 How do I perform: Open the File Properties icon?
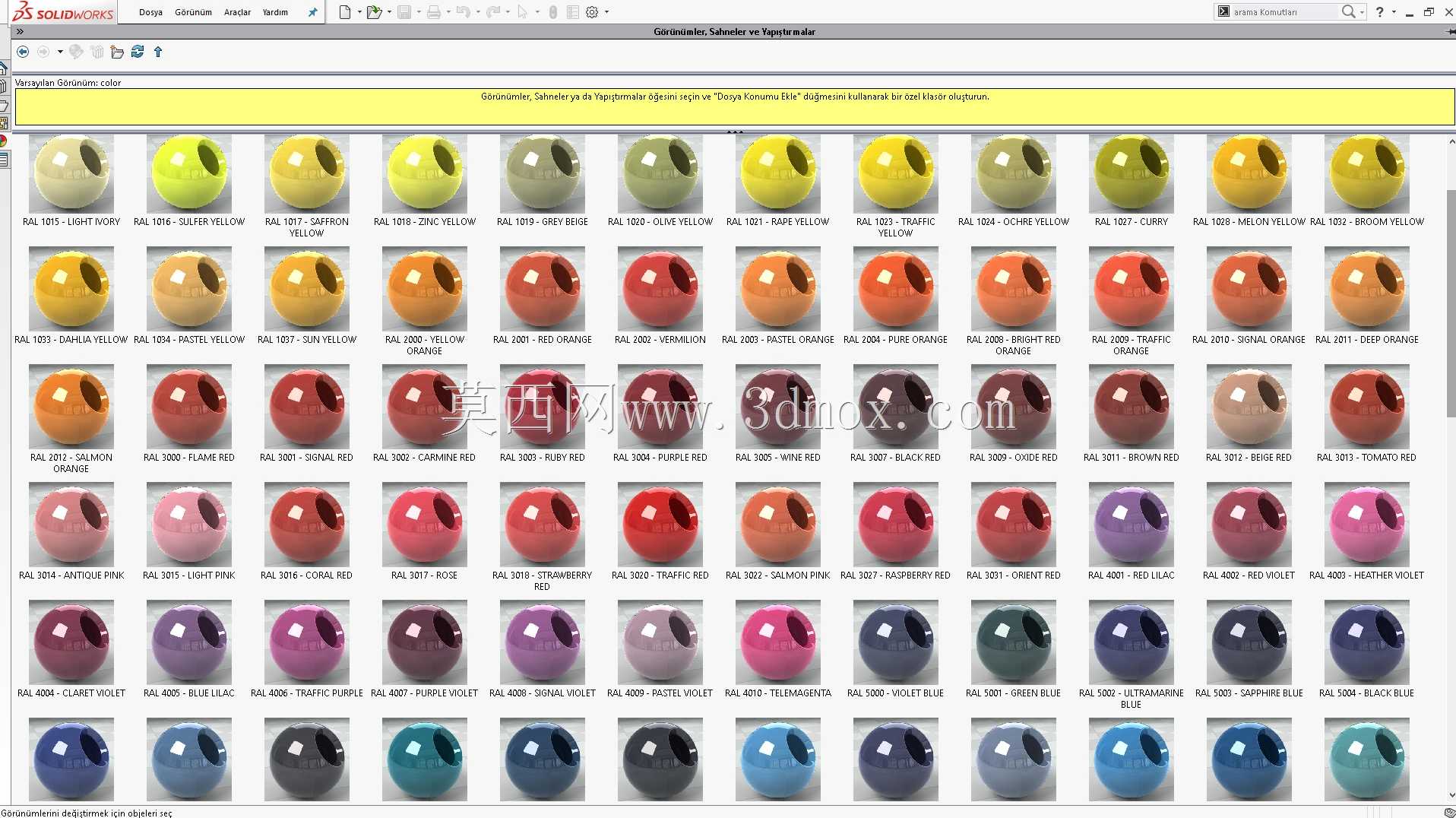click(573, 12)
